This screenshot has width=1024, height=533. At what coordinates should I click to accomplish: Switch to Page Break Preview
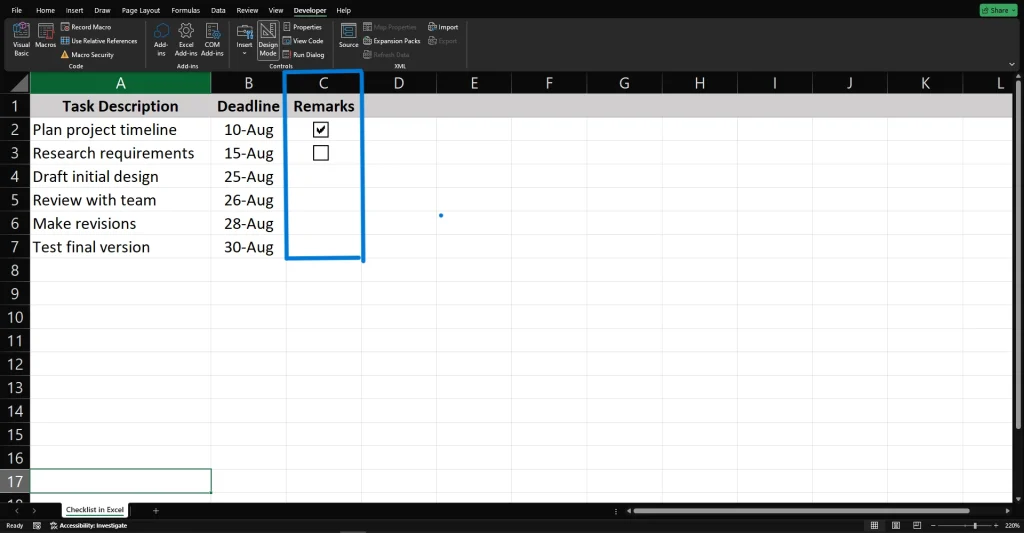tap(917, 525)
